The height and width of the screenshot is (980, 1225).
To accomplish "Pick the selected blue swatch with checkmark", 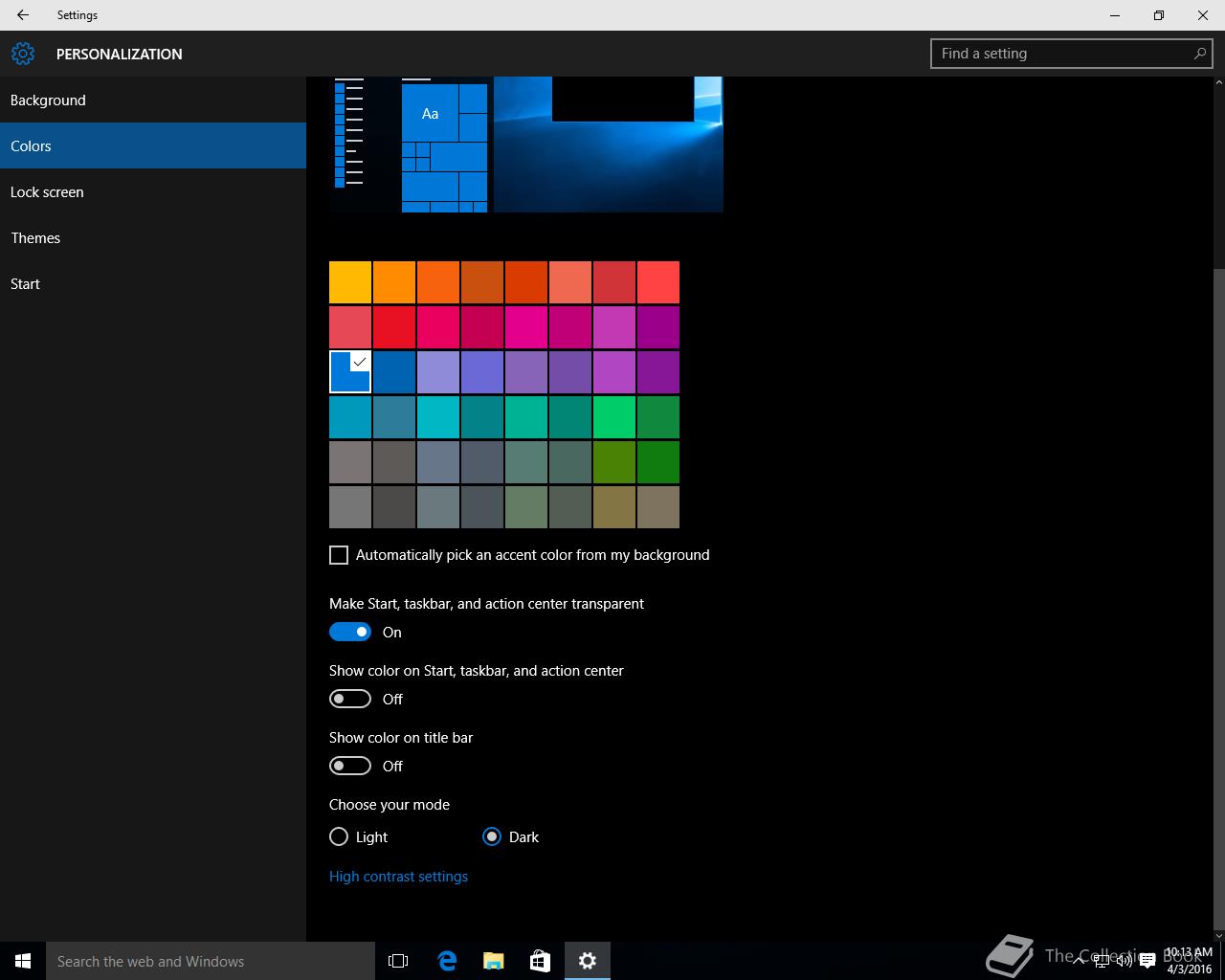I will coord(350,372).
